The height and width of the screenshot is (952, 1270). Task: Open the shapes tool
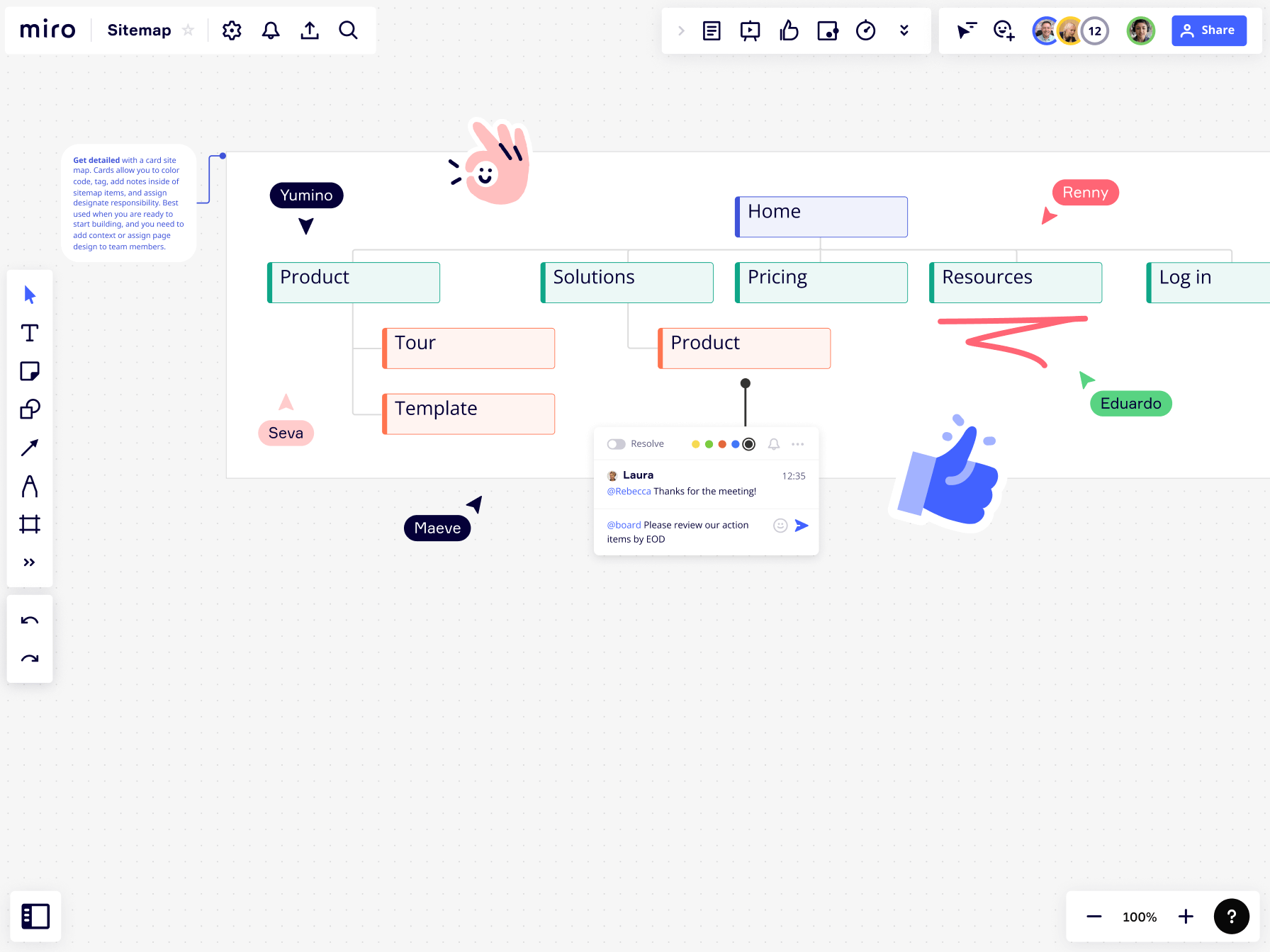tap(29, 409)
